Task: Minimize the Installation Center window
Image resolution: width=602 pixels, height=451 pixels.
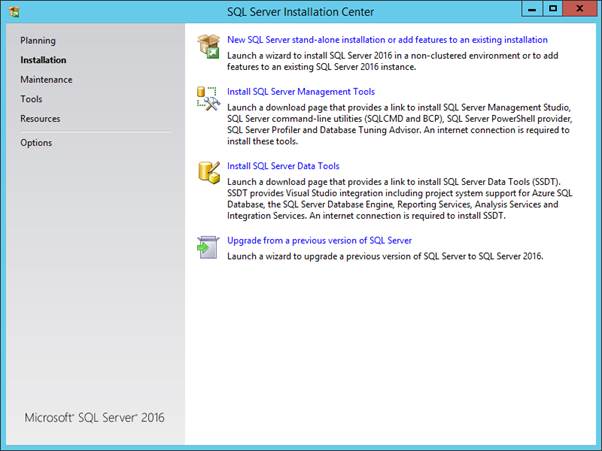Action: (532, 9)
